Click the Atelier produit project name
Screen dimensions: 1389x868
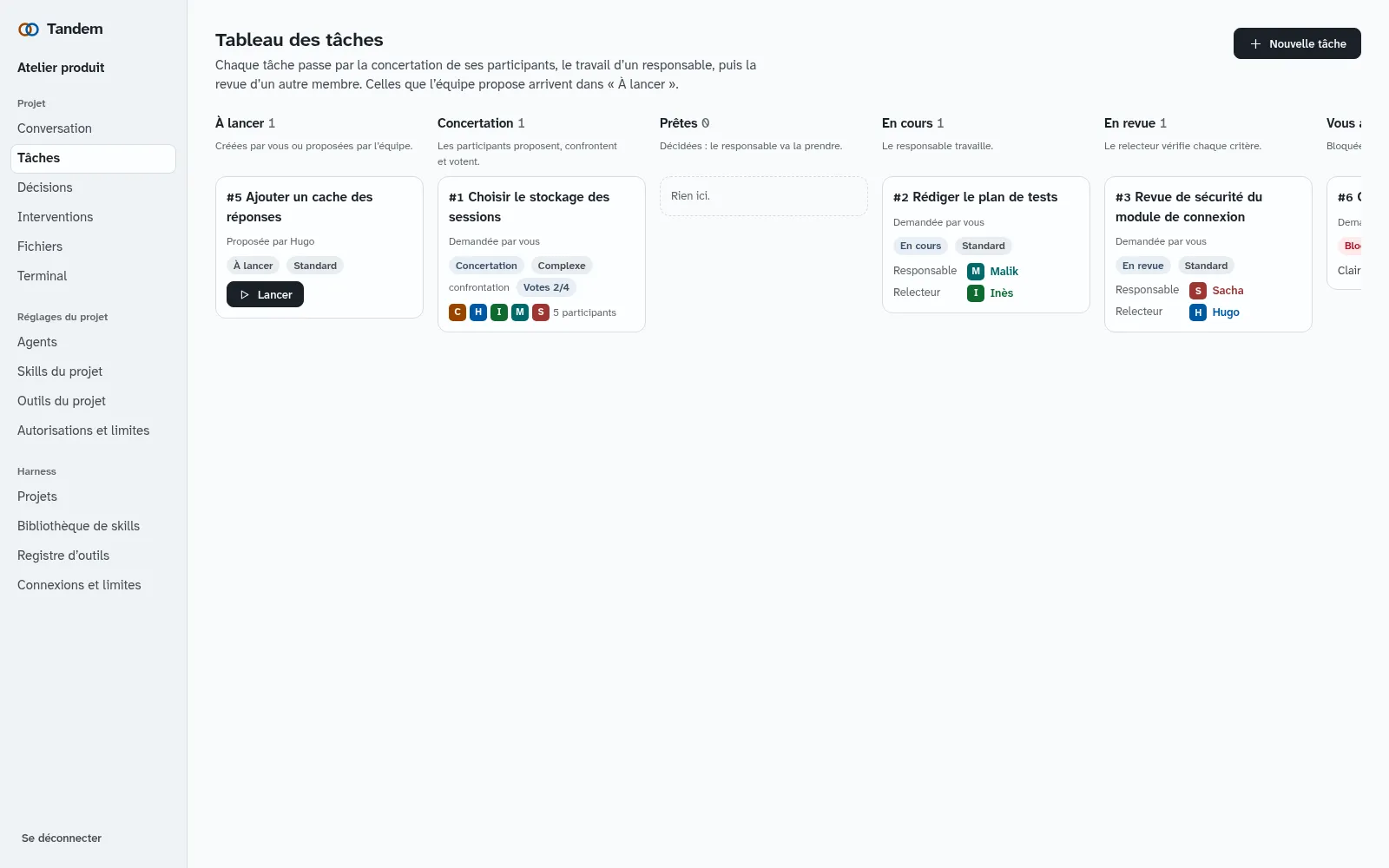pyautogui.click(x=61, y=68)
